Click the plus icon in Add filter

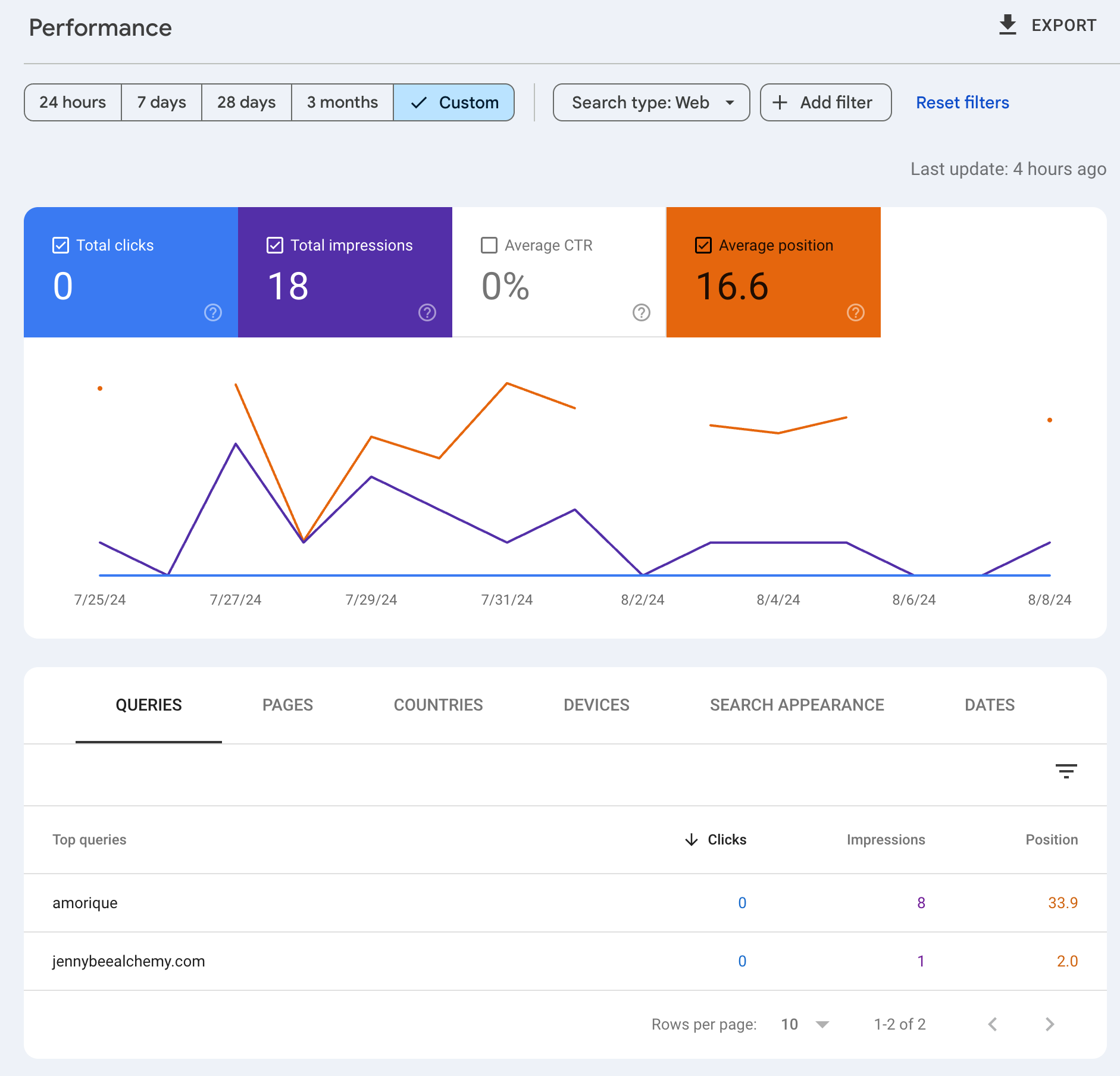click(x=780, y=102)
